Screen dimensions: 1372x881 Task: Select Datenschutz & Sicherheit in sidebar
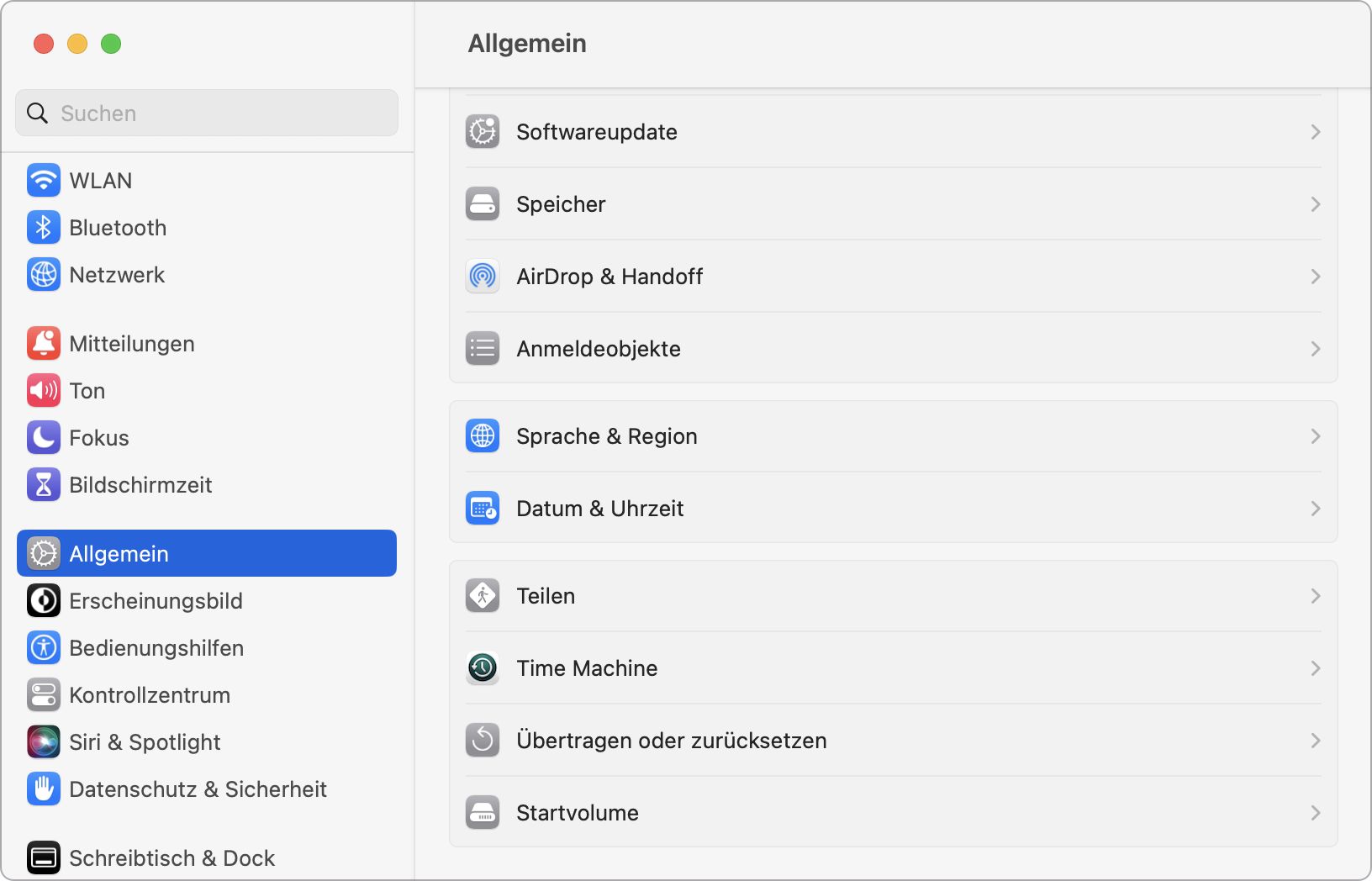pyautogui.click(x=198, y=789)
